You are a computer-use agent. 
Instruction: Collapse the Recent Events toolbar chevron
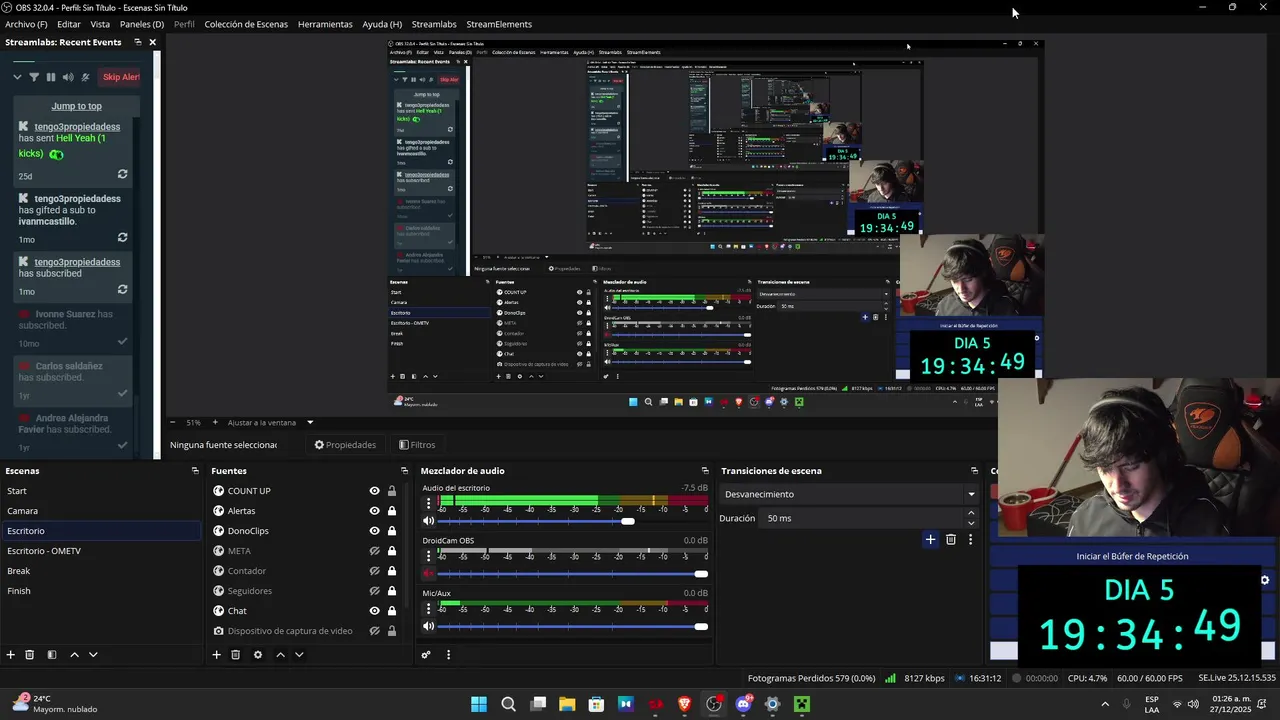coord(17,77)
